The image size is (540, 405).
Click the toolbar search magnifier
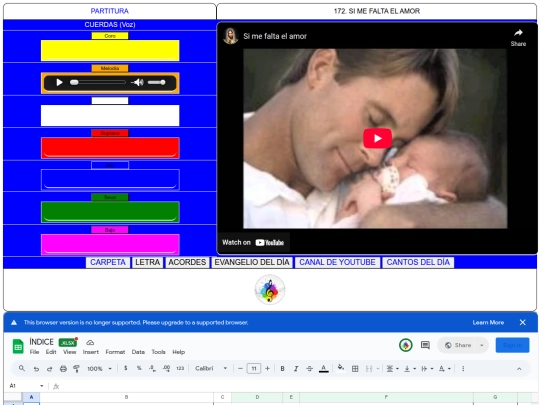[22, 368]
